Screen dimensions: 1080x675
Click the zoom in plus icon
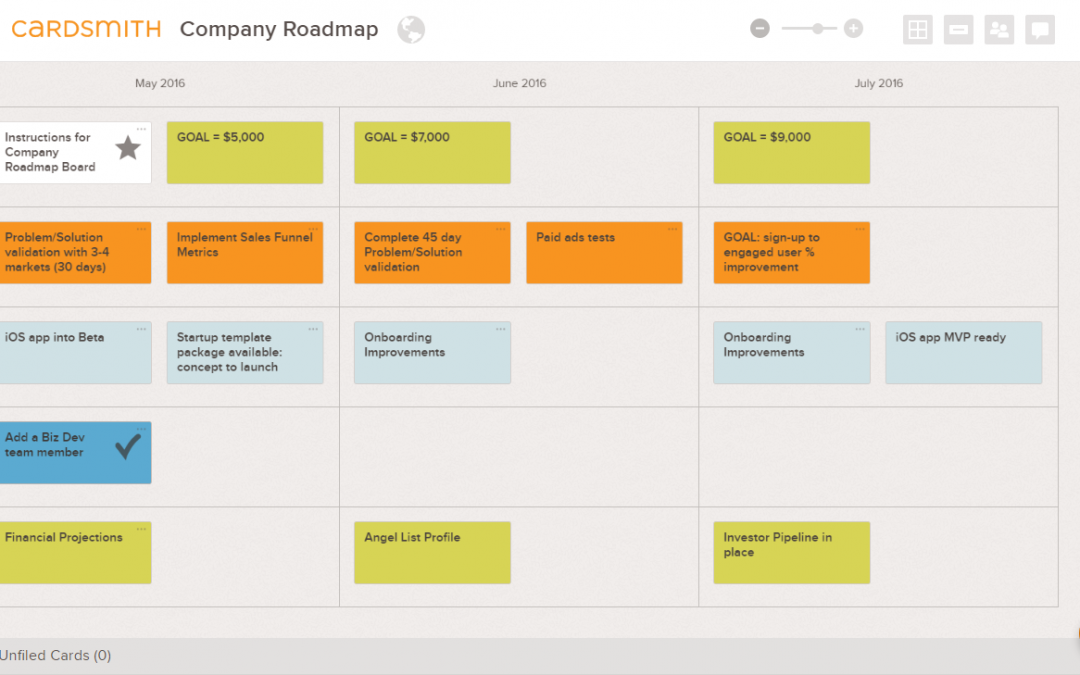[x=853, y=28]
